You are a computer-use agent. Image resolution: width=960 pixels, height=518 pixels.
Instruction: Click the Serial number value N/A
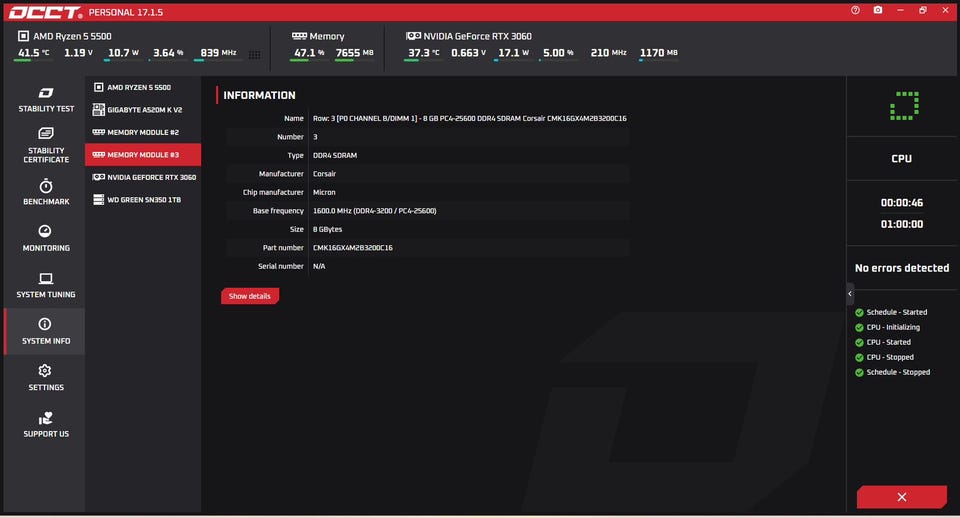tap(319, 266)
